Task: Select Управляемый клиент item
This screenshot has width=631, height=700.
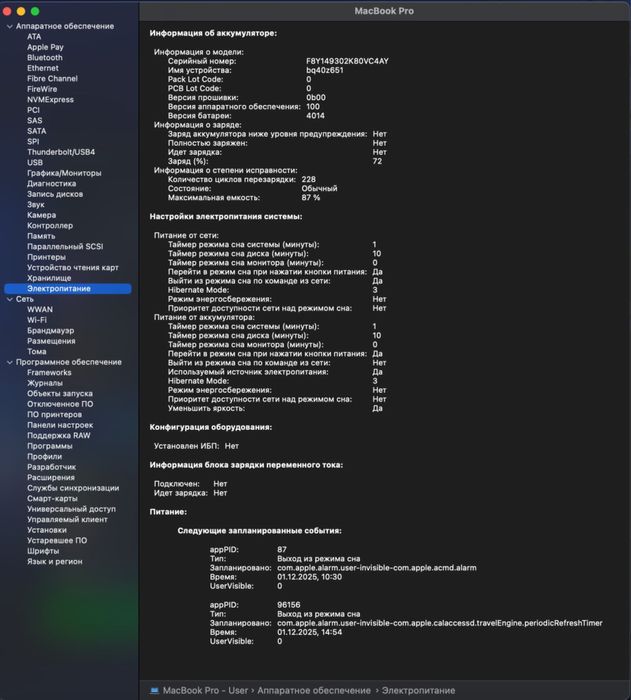Action: 67,520
